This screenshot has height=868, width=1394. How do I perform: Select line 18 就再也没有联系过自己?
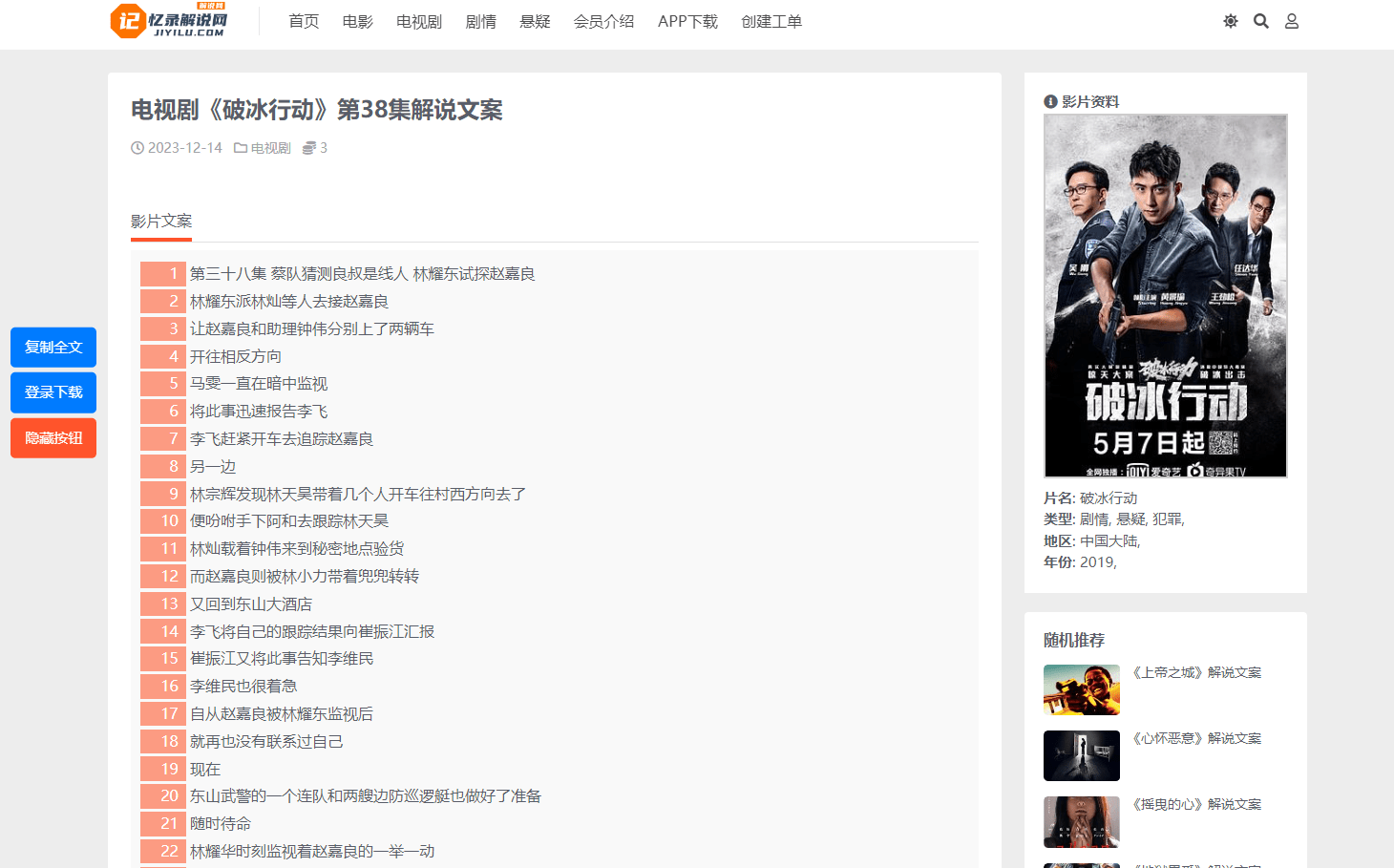(x=266, y=742)
